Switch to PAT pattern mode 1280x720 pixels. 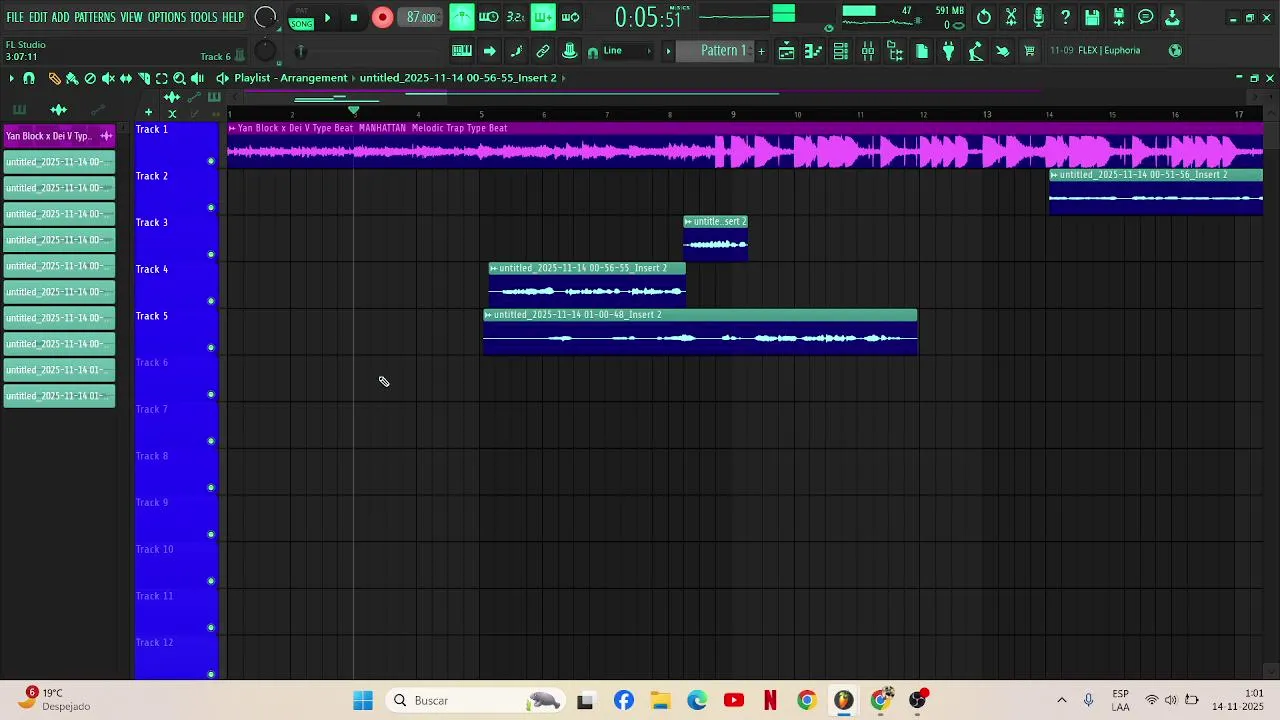(301, 11)
